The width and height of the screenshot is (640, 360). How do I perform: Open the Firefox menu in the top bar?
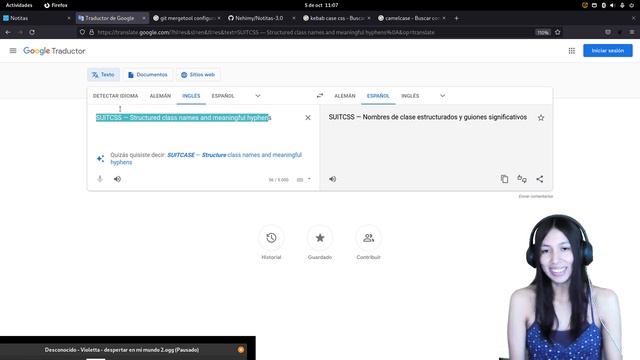56,5
